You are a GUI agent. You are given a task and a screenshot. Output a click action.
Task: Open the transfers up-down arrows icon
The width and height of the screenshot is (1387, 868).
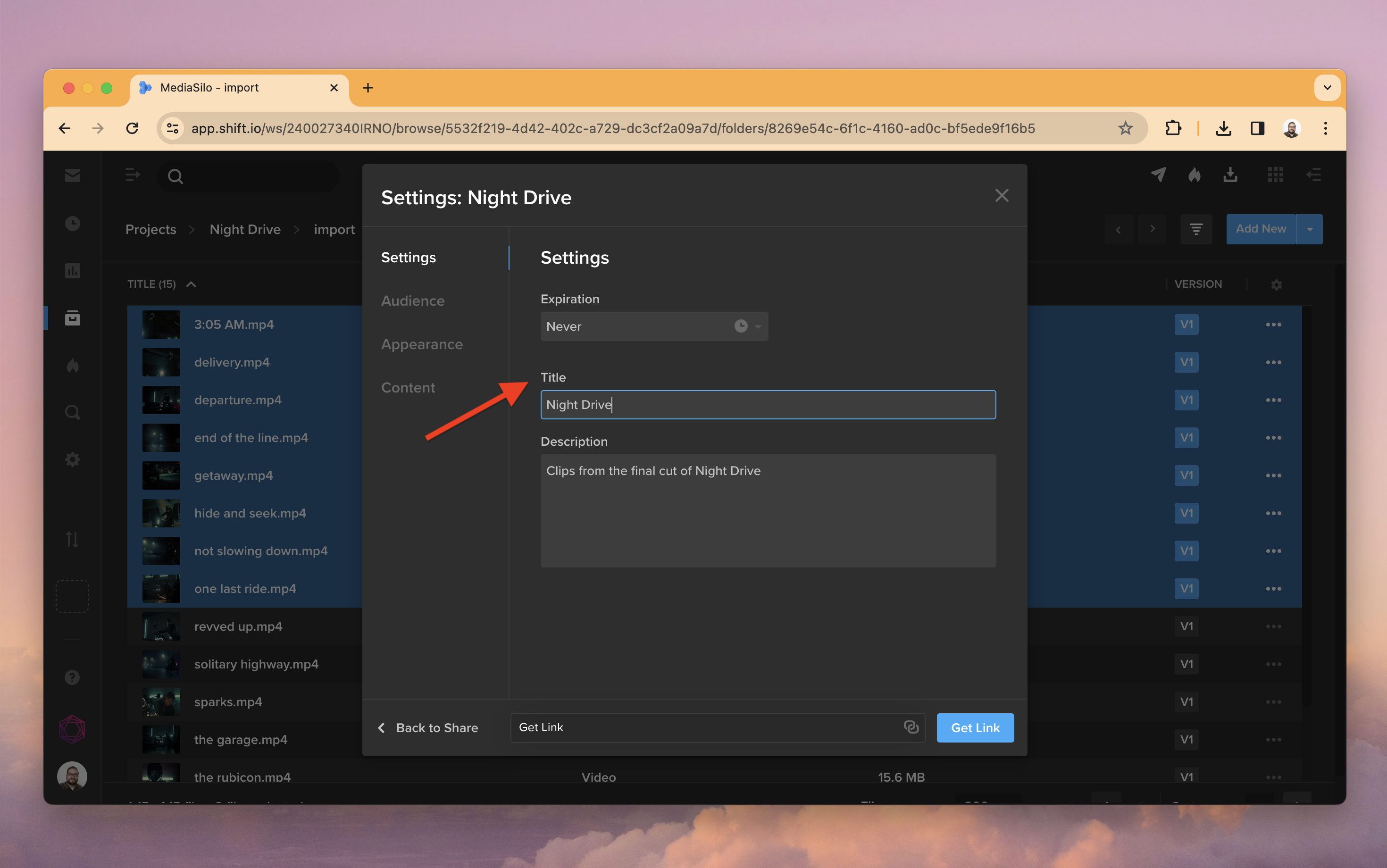point(72,540)
